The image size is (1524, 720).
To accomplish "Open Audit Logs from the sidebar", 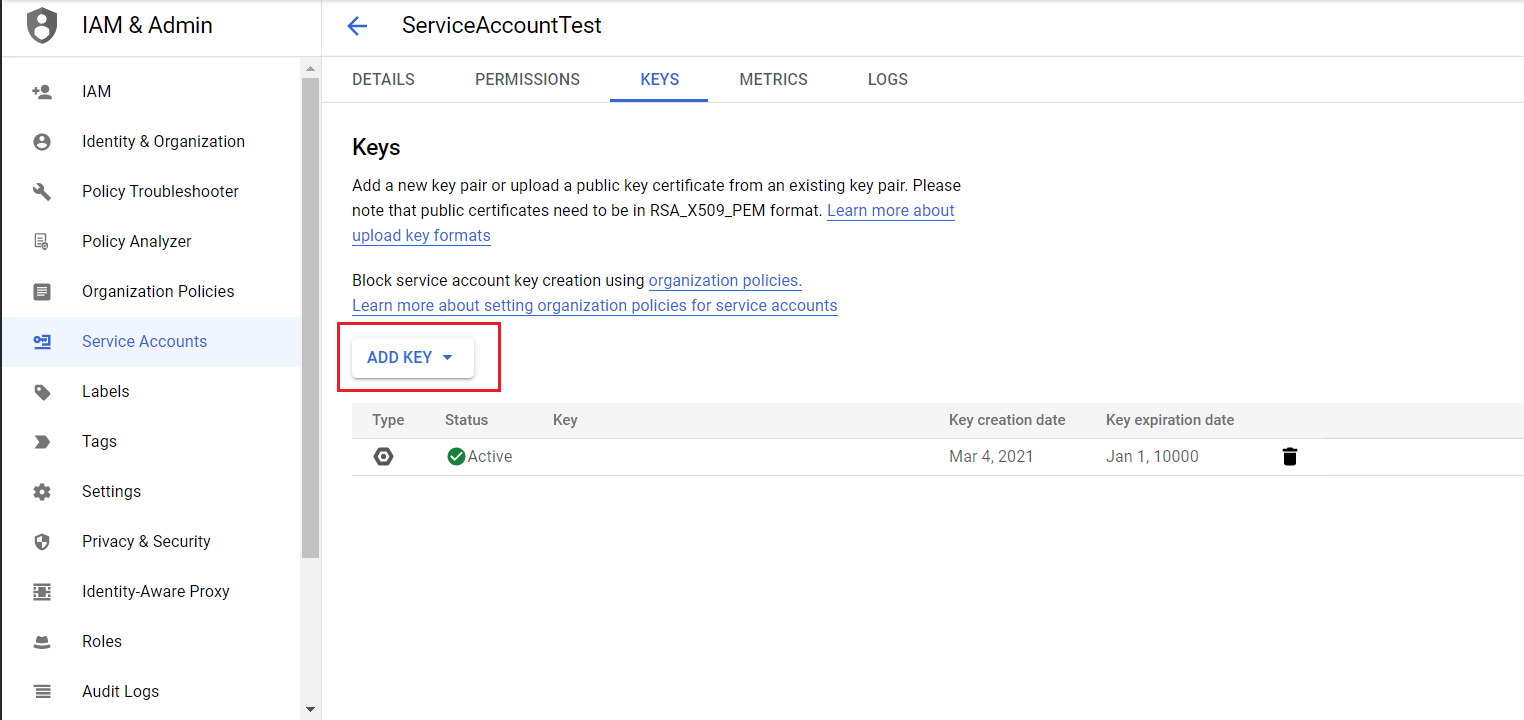I will pos(120,692).
